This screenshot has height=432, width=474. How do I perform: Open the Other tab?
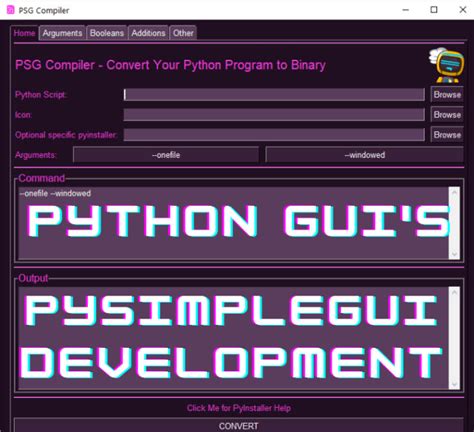[183, 33]
